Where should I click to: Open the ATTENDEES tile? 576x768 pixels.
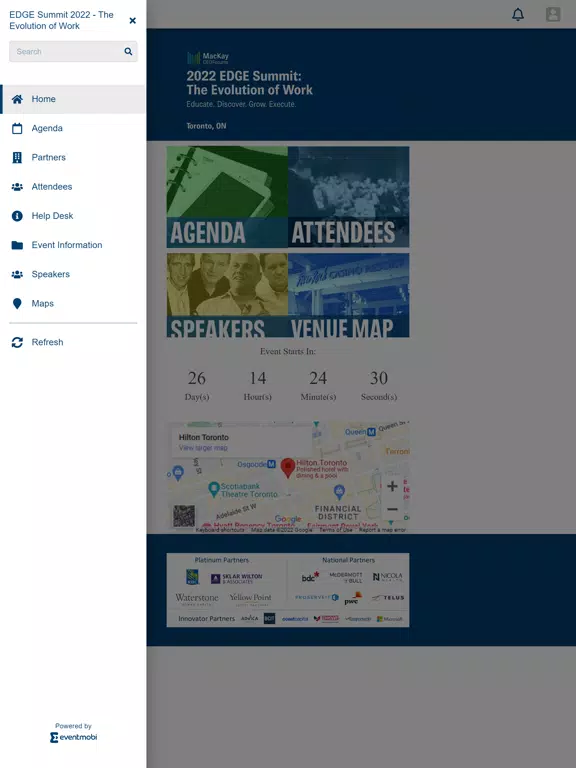pyautogui.click(x=349, y=197)
